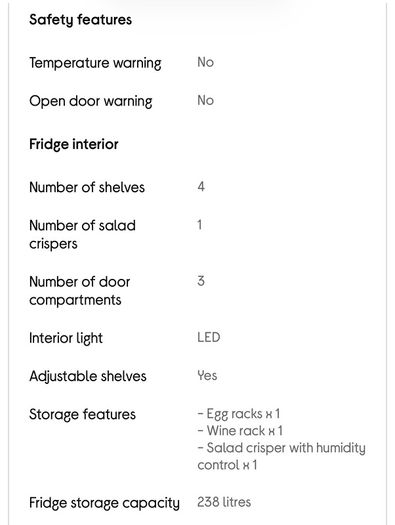Select Open door warning value No
The height and width of the screenshot is (525, 395).
tap(206, 100)
